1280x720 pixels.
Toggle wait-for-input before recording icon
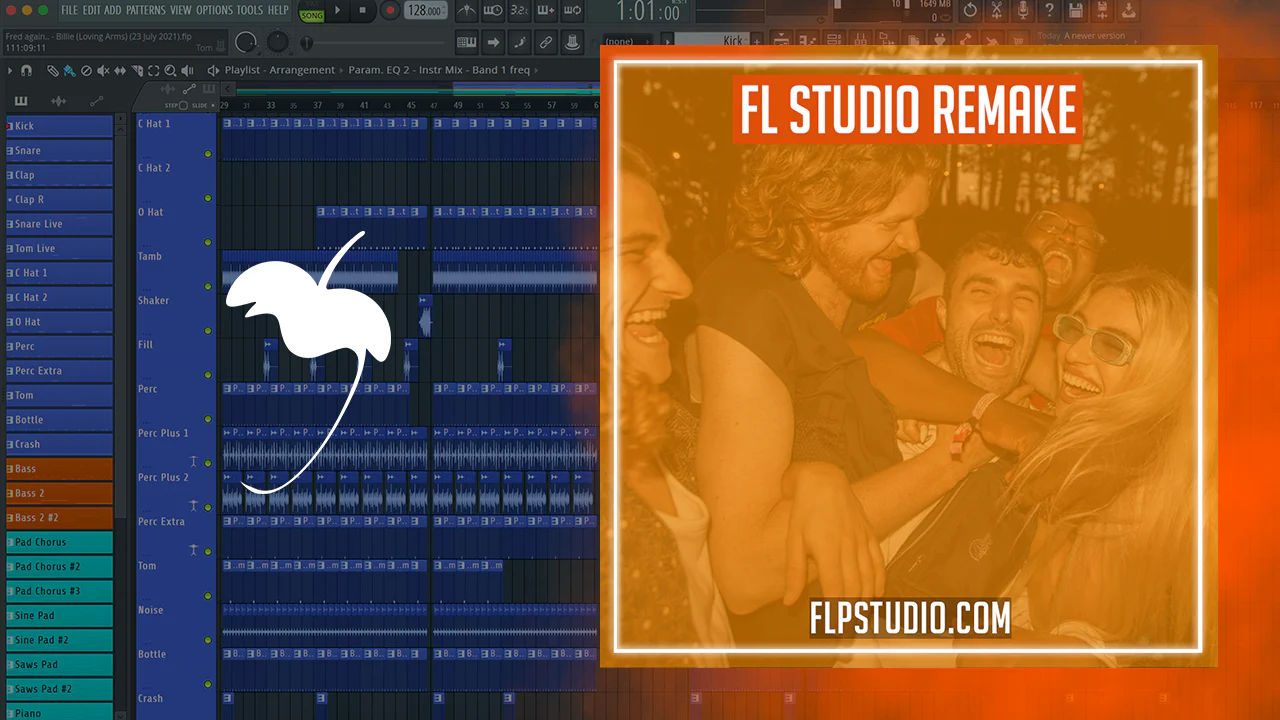pos(493,11)
